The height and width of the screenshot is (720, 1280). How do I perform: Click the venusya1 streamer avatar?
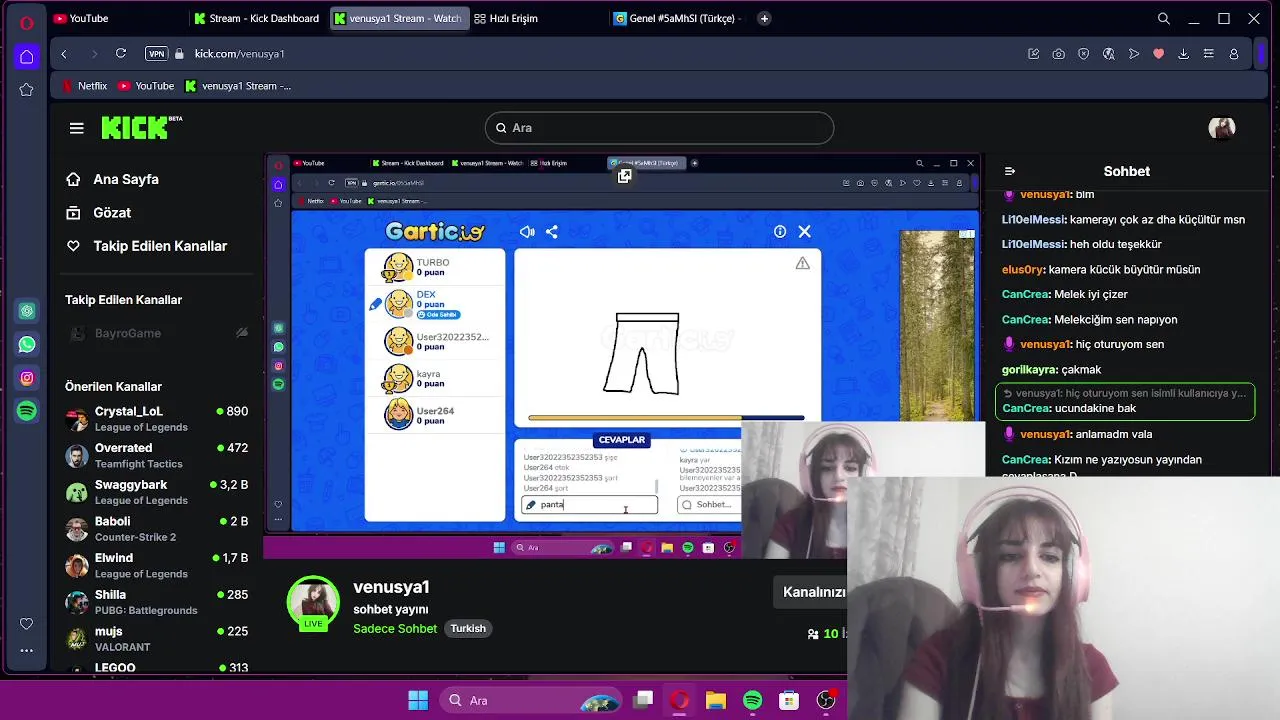[313, 602]
